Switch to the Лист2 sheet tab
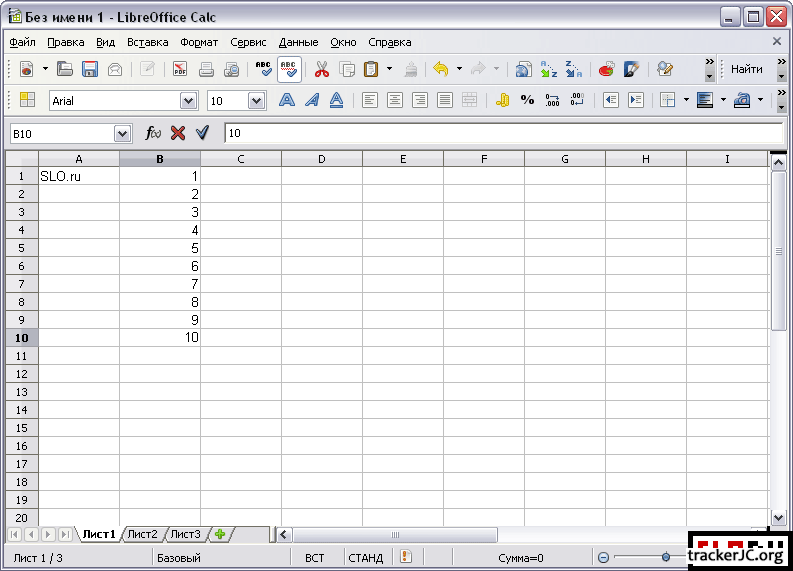This screenshot has width=793, height=571. (x=142, y=534)
